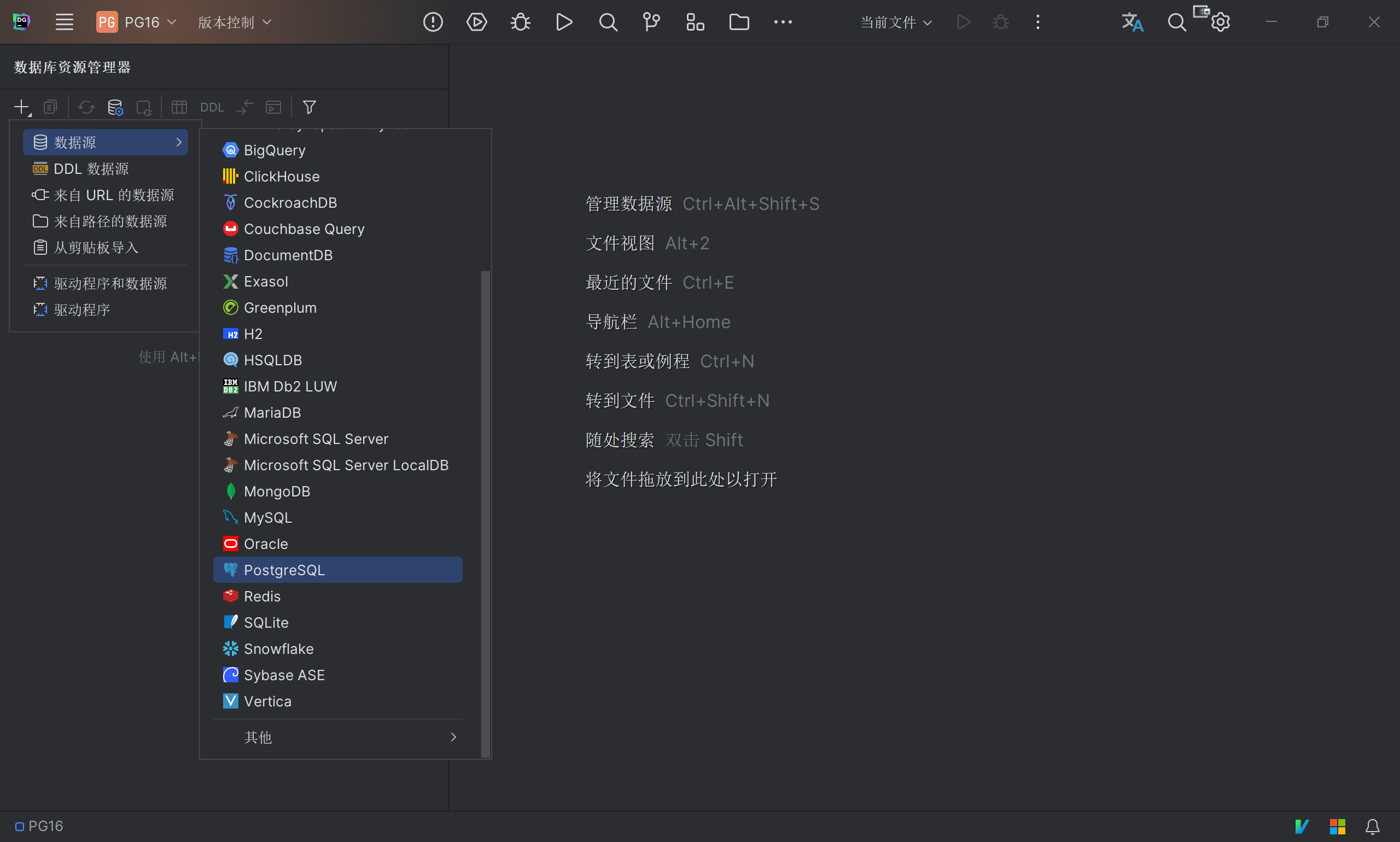Choose MySQL data source
Screen dimensions: 1400x842
coord(337,517)
